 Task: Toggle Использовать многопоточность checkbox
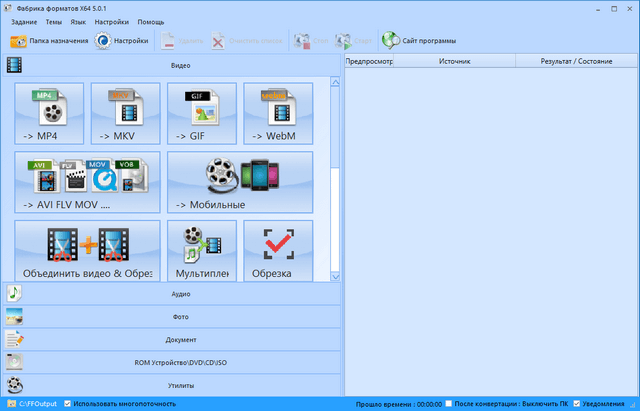point(68,404)
